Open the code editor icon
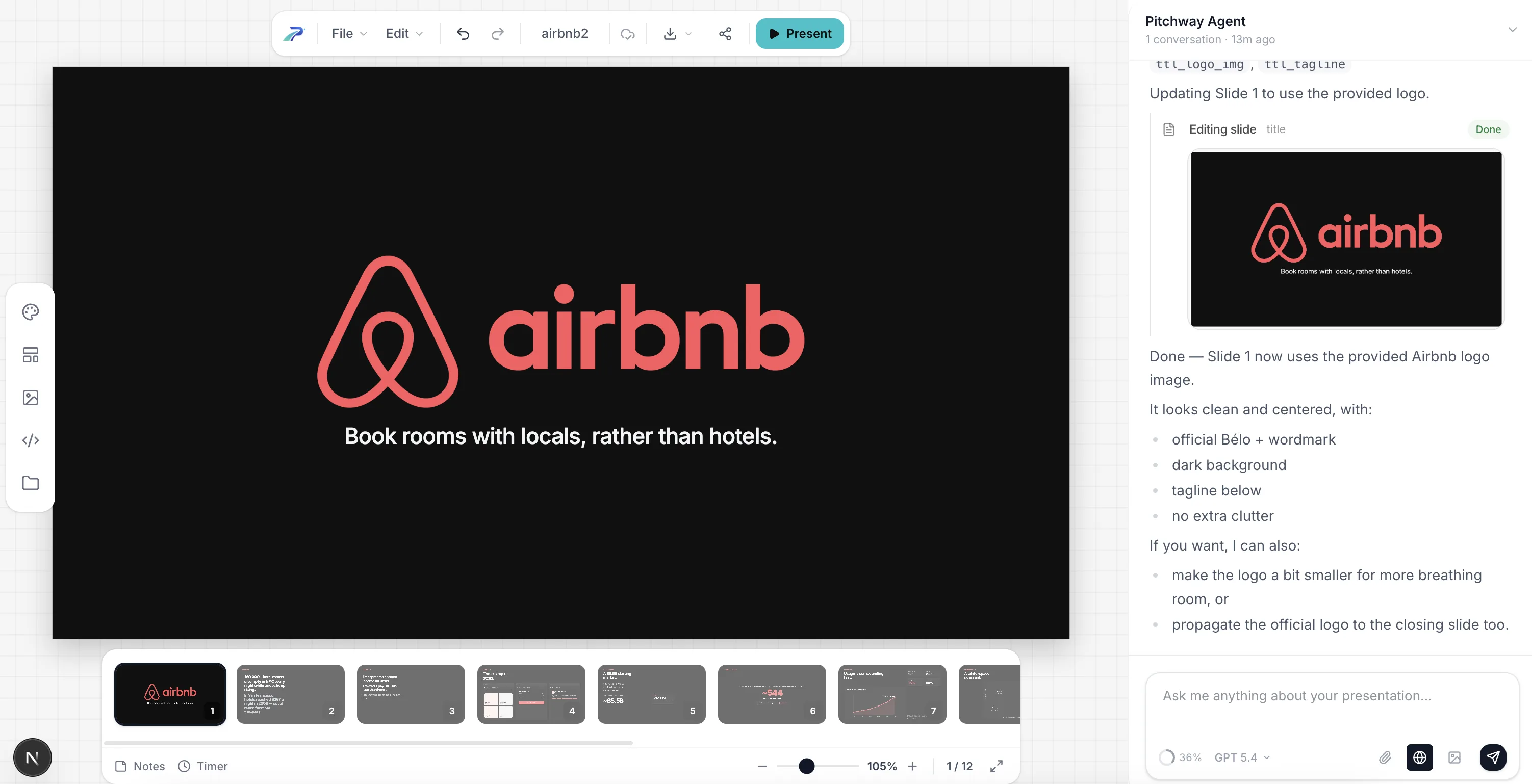The height and width of the screenshot is (784, 1532). tap(30, 440)
